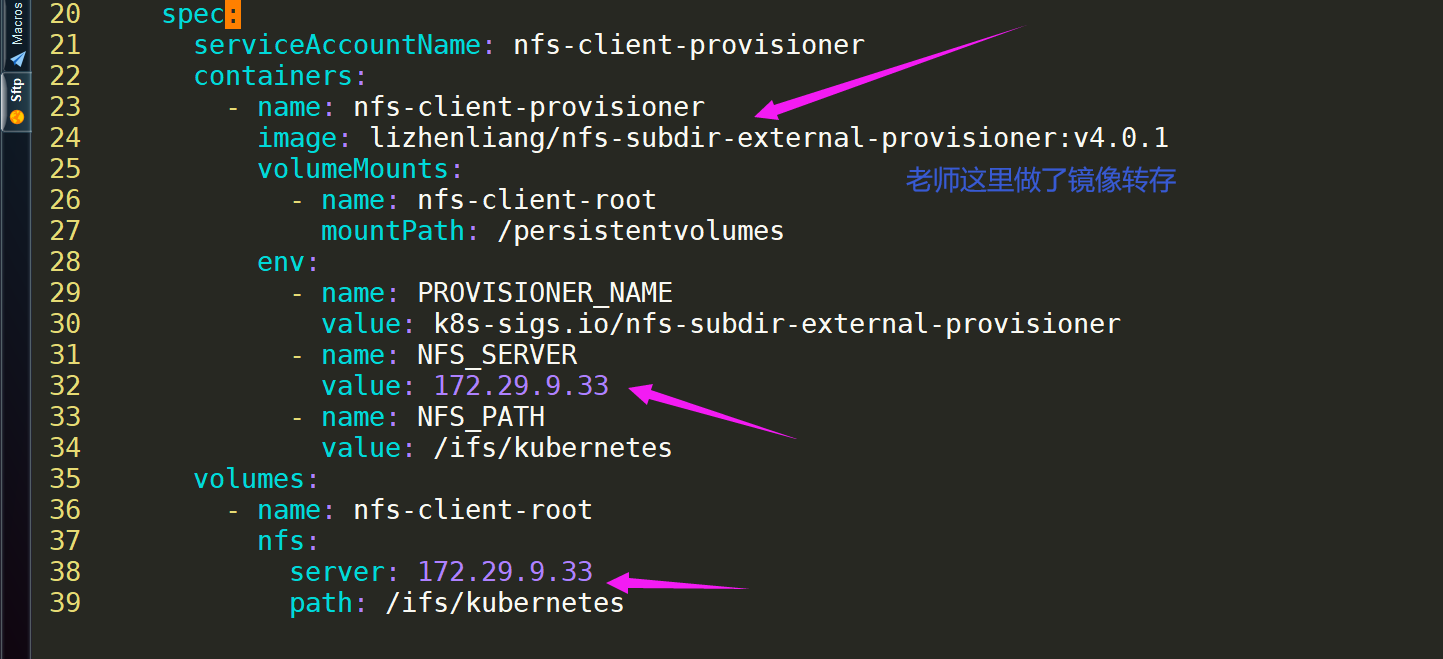Click the PROVISIONER_NAME env name

click(545, 293)
